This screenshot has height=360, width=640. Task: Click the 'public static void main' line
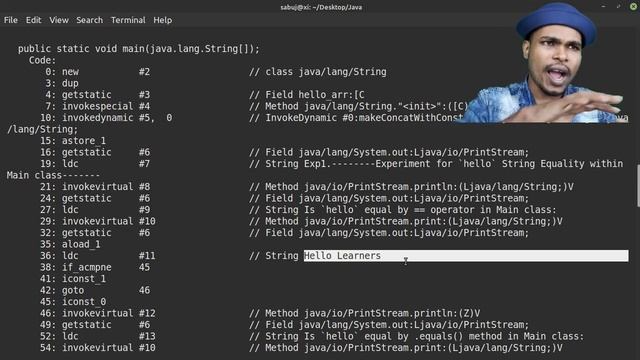[x=139, y=49]
